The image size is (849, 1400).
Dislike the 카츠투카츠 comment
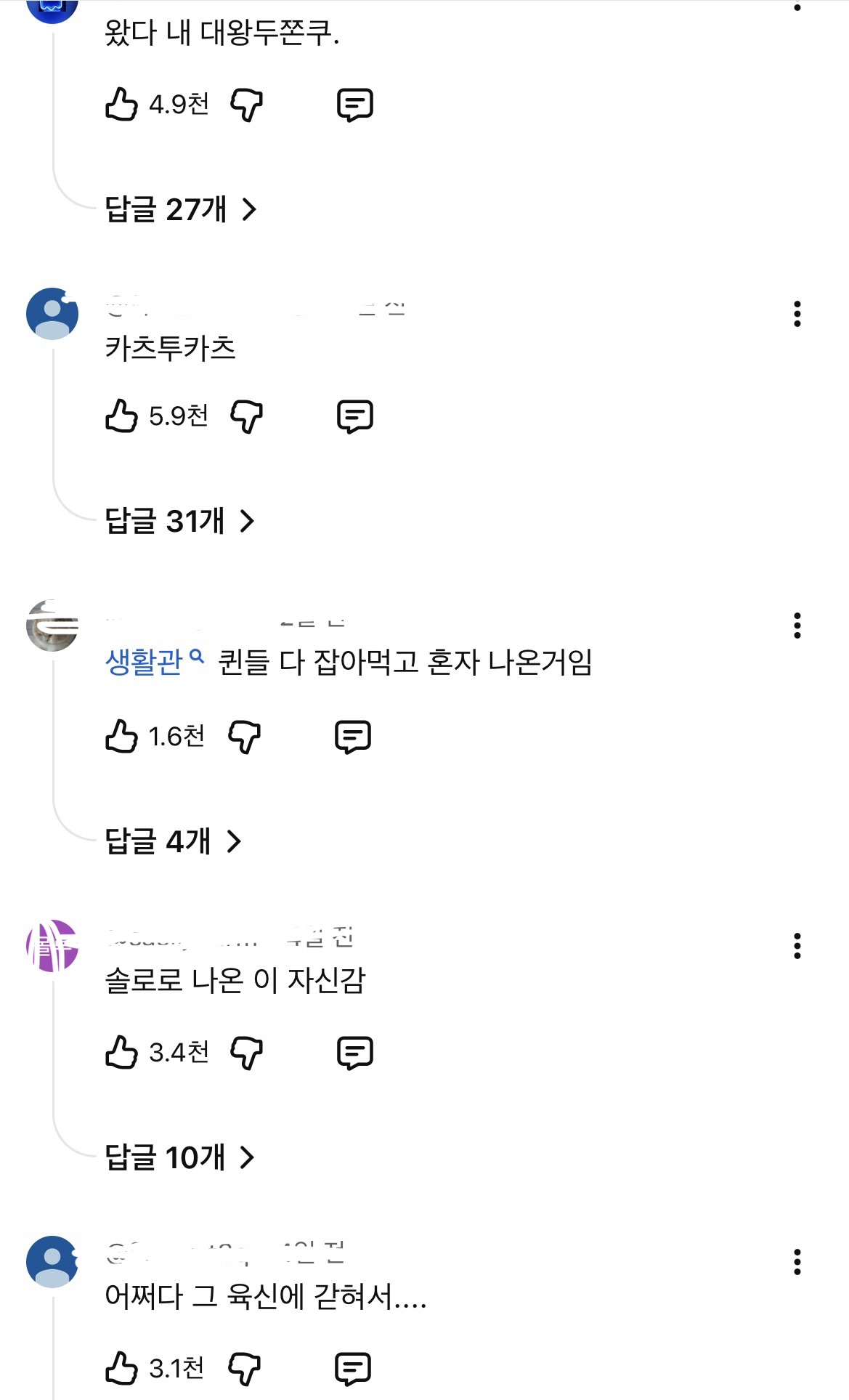click(246, 417)
